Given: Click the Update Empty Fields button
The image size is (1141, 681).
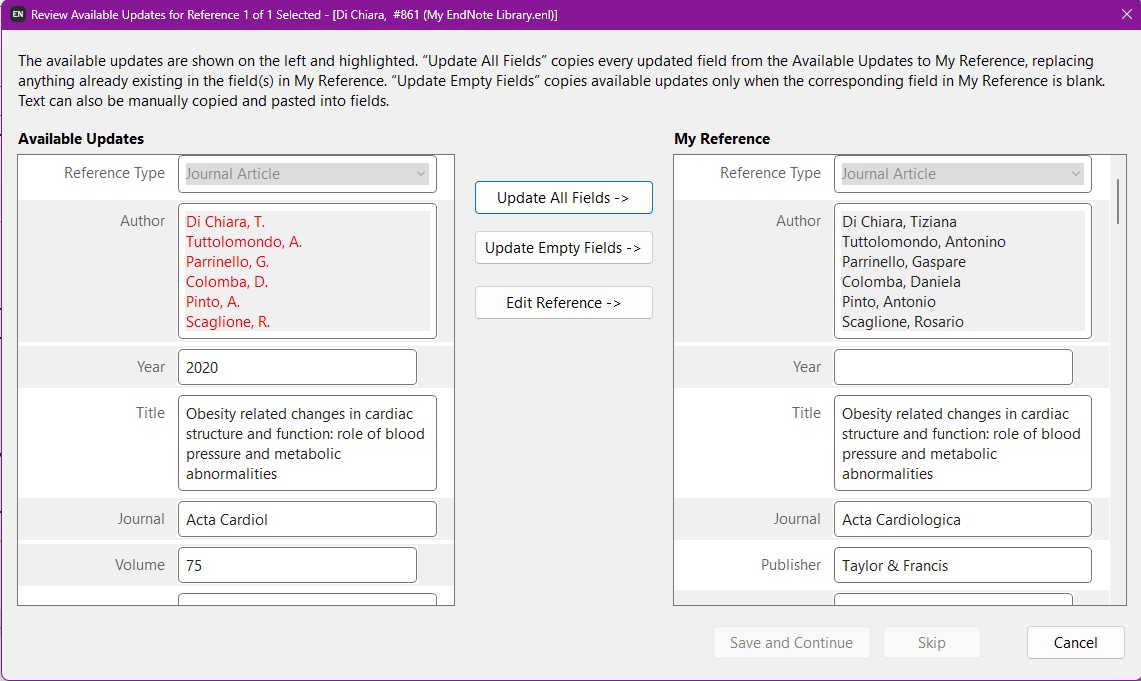Looking at the screenshot, I should pyautogui.click(x=563, y=247).
